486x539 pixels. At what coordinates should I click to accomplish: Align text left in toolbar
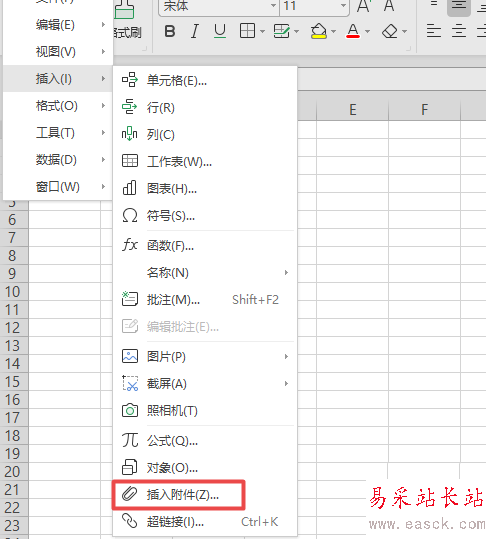(x=434, y=31)
